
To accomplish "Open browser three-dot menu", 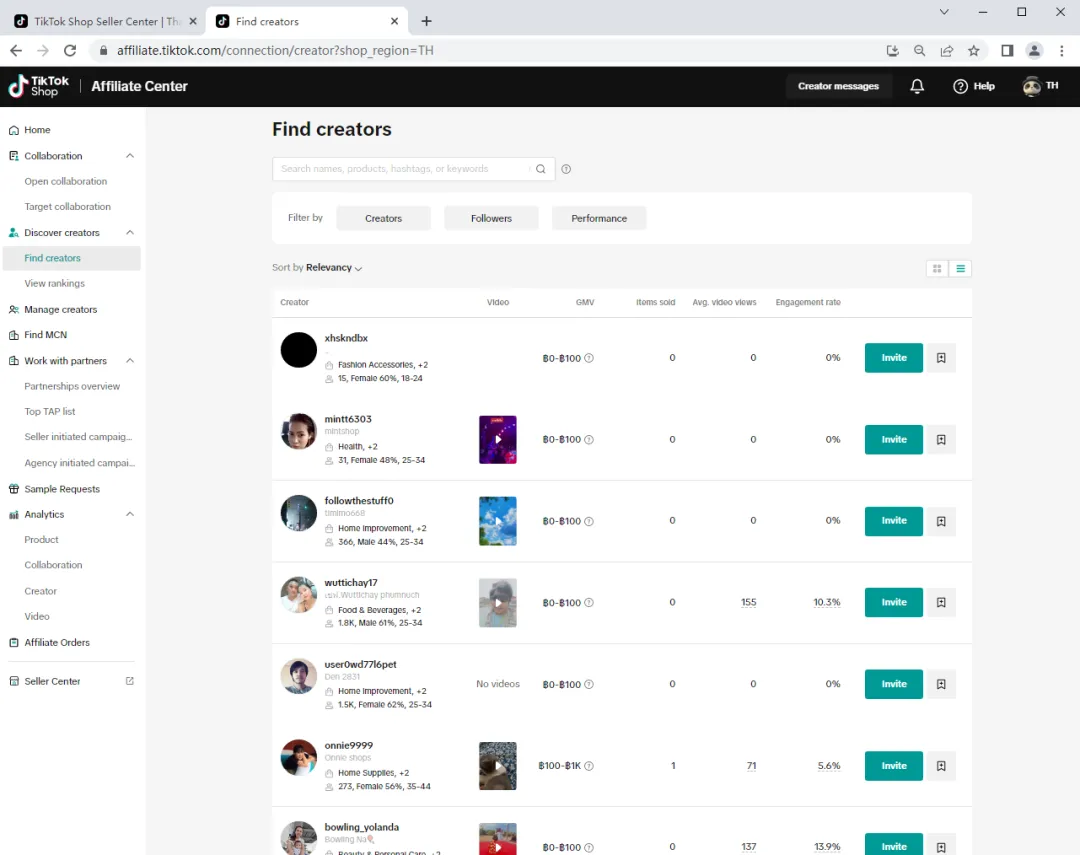I will click(x=1061, y=50).
